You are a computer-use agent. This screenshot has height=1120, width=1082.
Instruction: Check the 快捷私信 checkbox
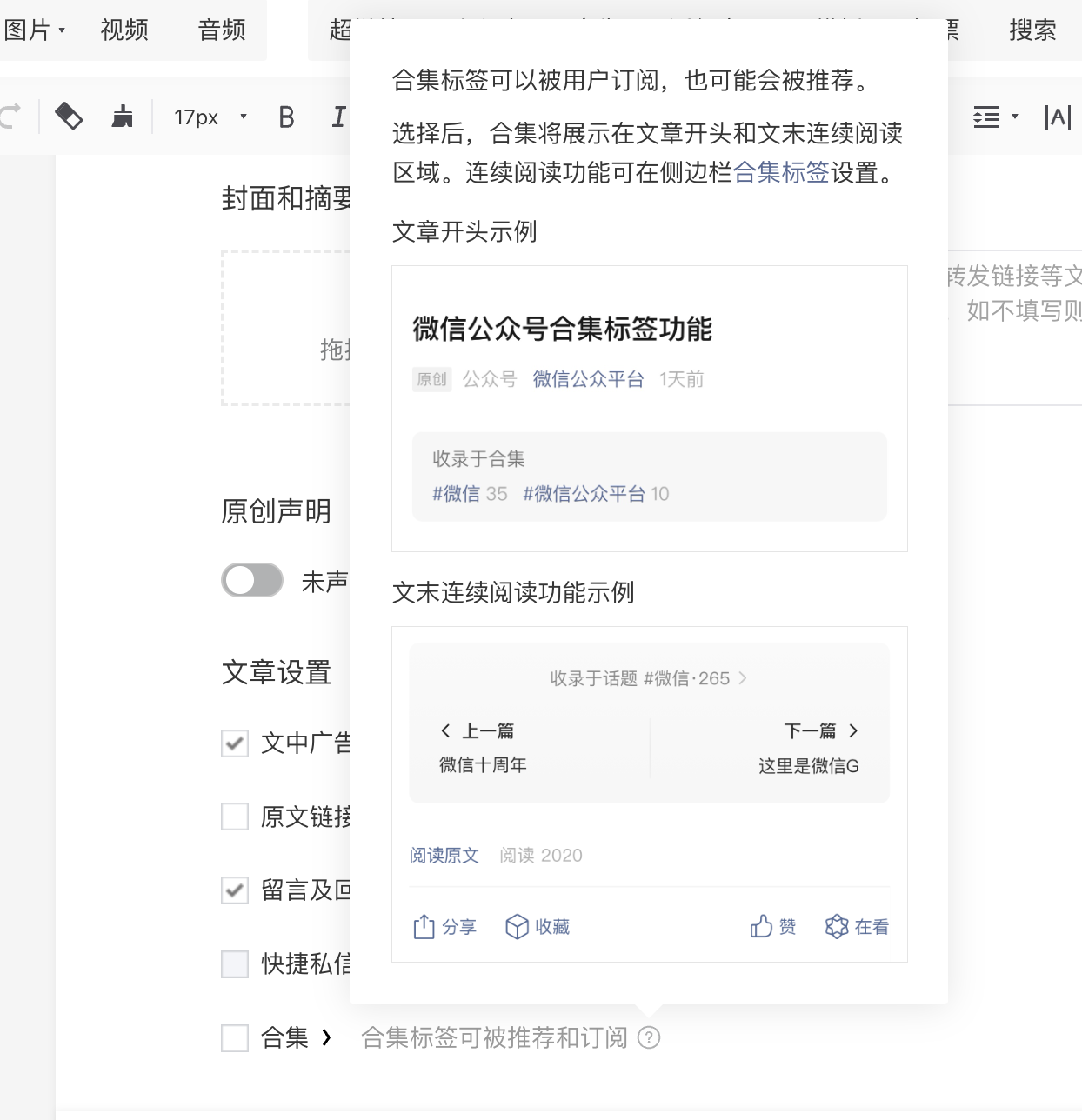[235, 963]
